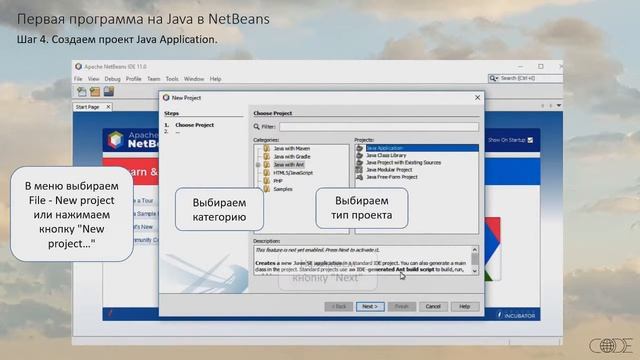
Task: Click the Java with Gradle folder icon
Action: (267, 157)
